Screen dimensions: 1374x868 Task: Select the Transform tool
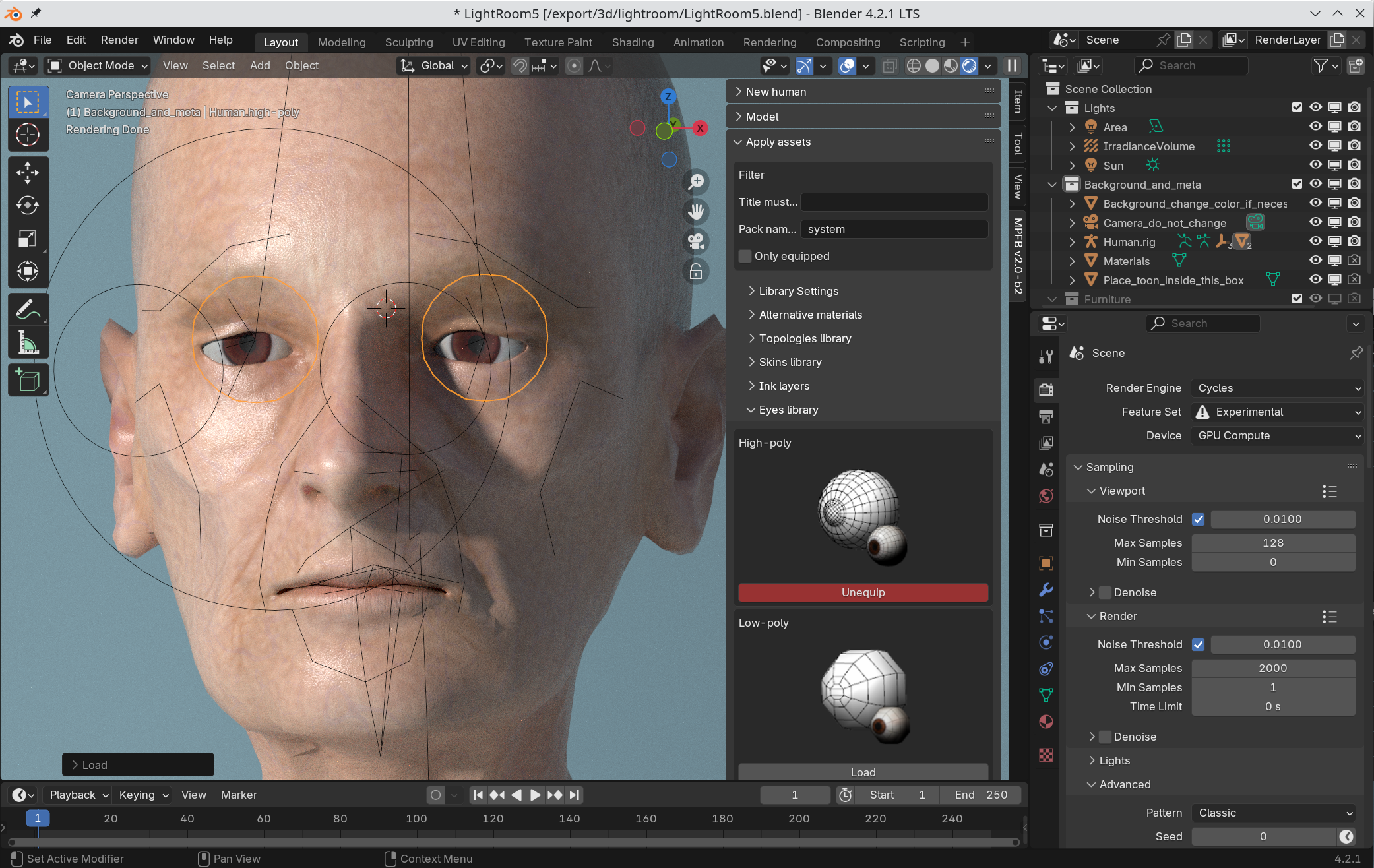tap(28, 271)
